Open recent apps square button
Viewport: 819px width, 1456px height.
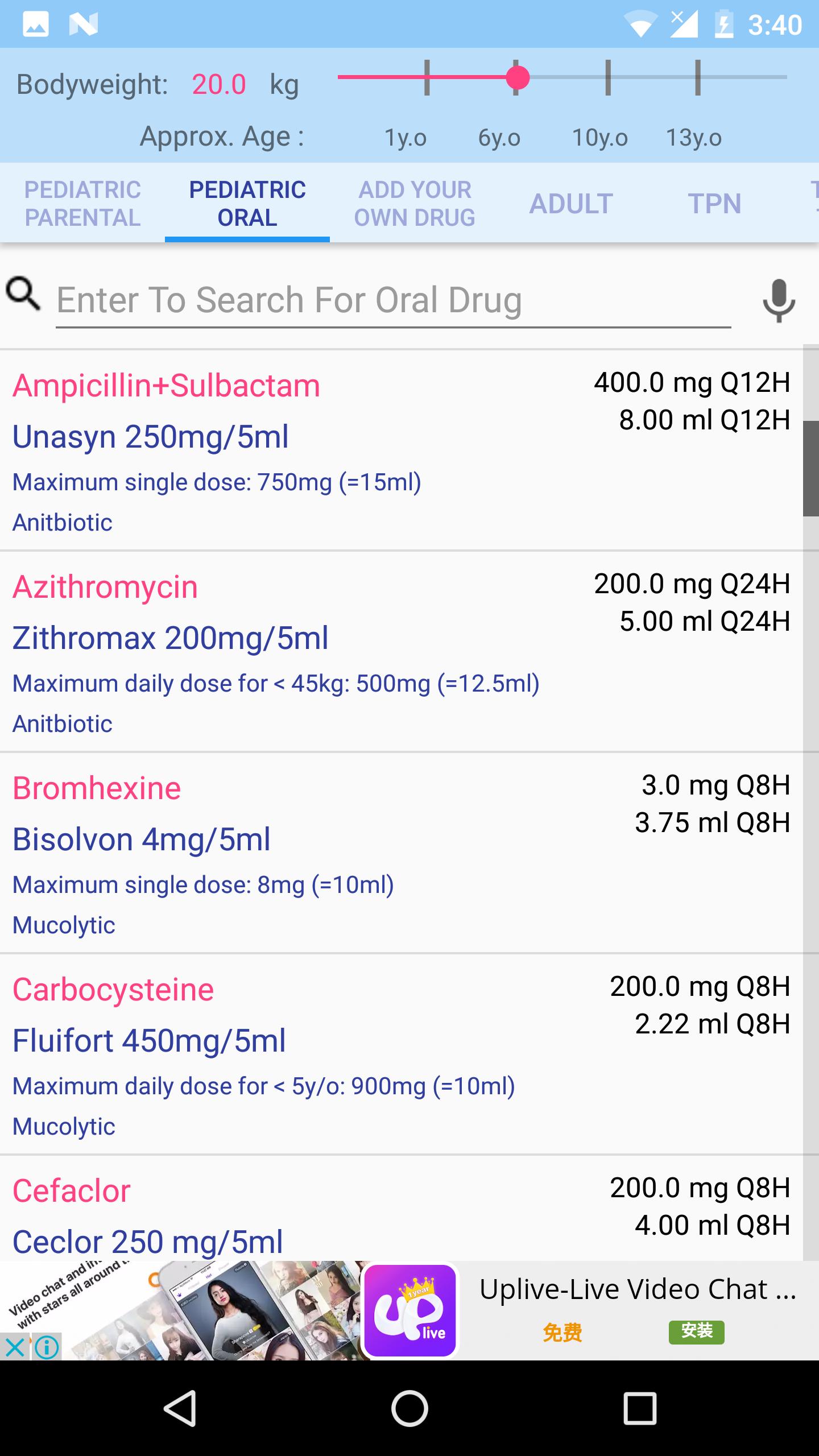[x=640, y=1408]
